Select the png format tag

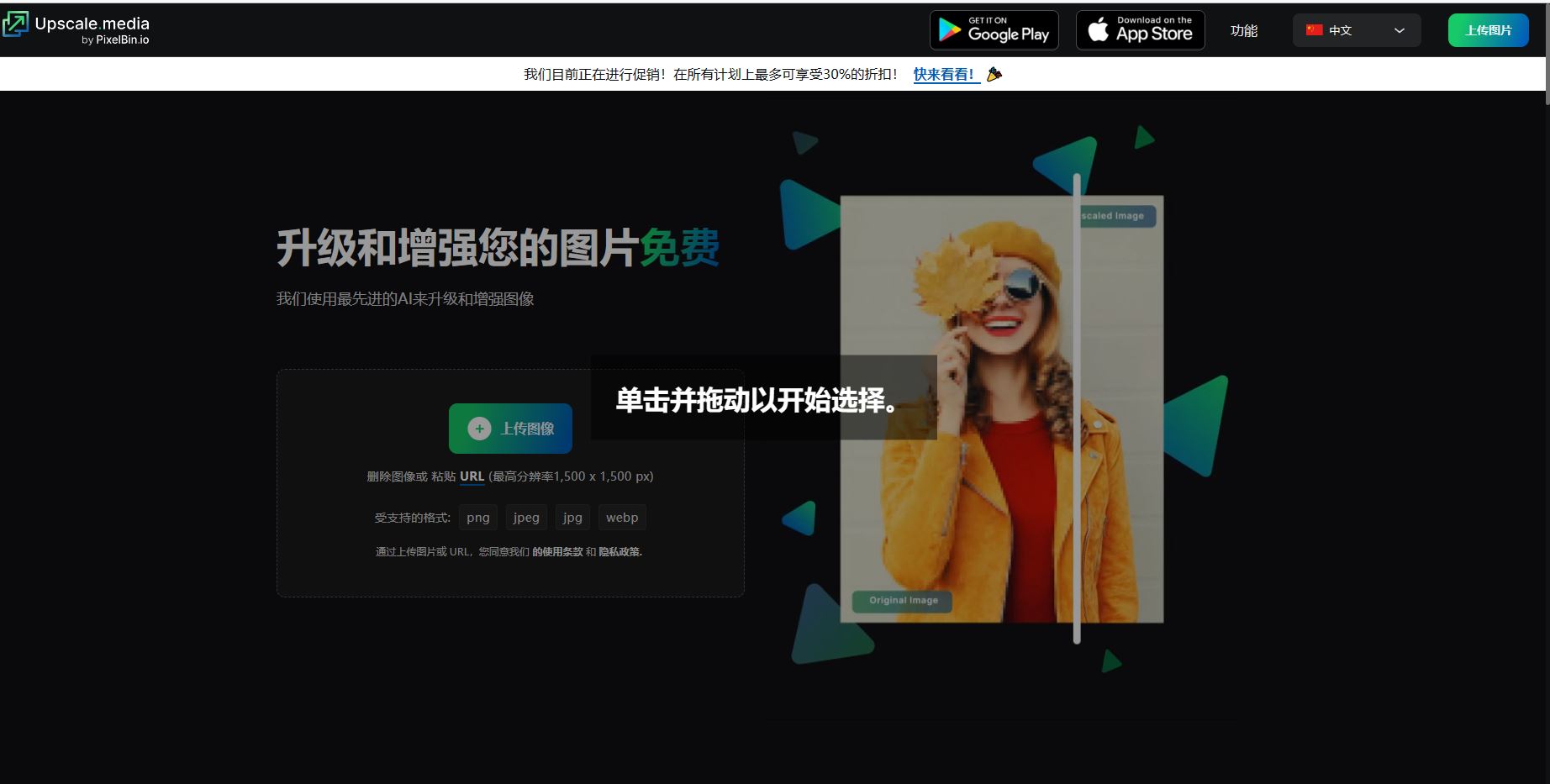tap(478, 518)
